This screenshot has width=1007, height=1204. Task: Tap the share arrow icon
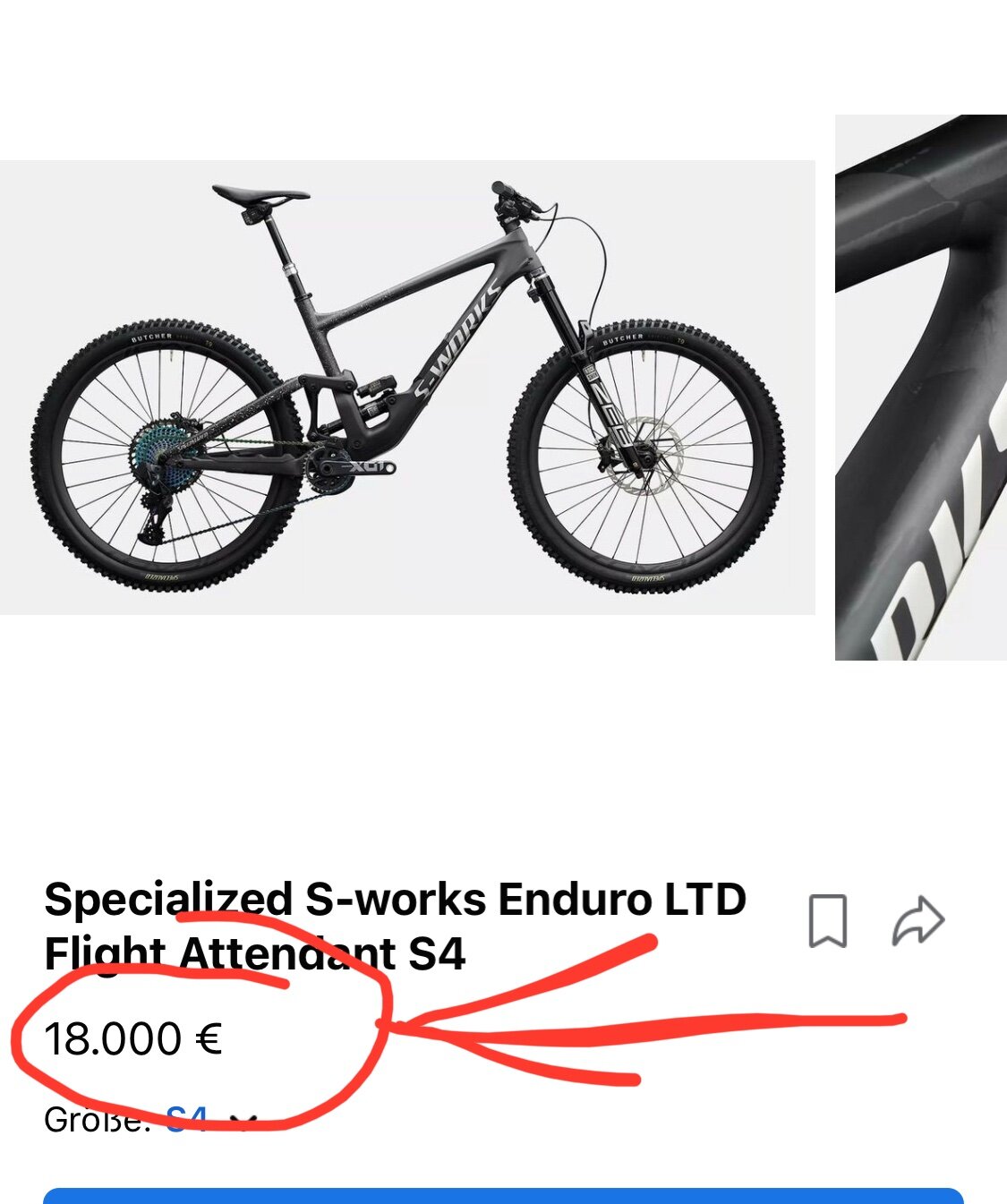pos(918,920)
